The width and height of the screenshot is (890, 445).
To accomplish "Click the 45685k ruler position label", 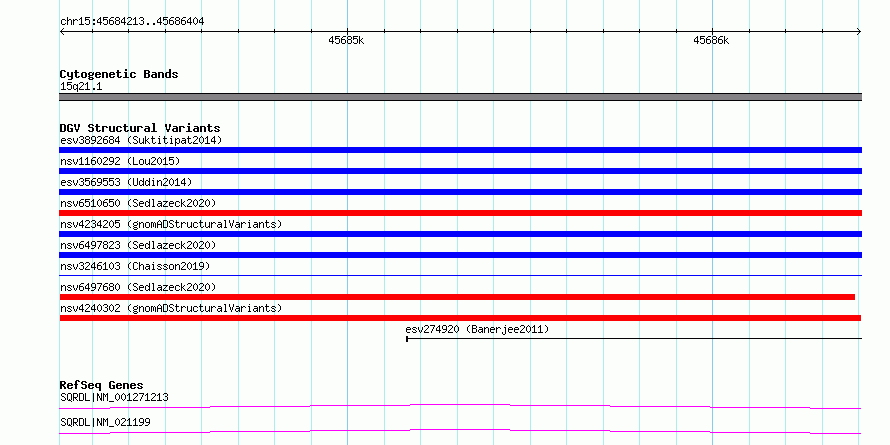I will (x=346, y=41).
